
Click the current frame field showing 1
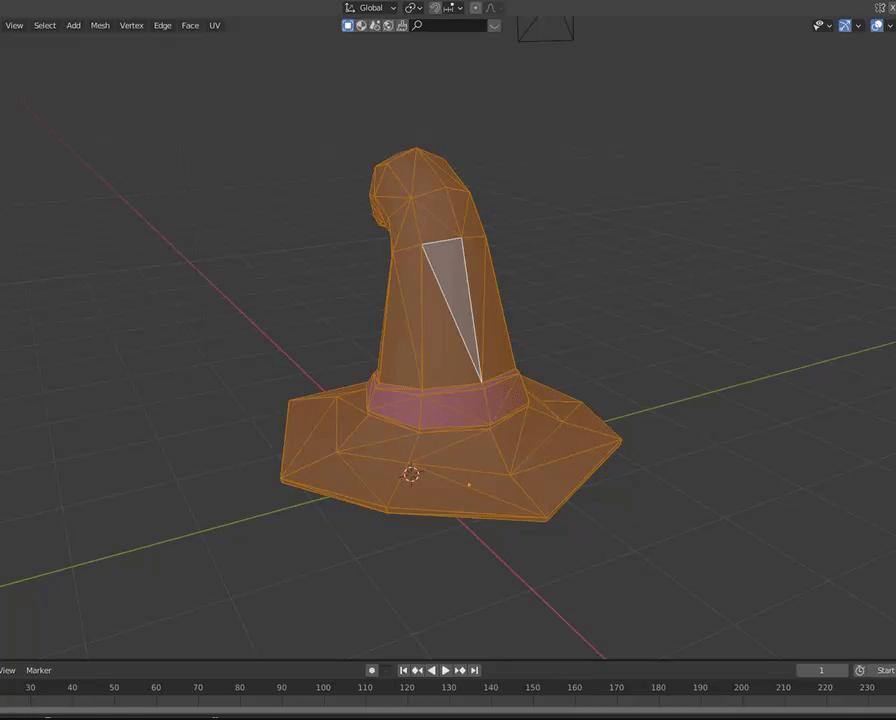tap(822, 670)
